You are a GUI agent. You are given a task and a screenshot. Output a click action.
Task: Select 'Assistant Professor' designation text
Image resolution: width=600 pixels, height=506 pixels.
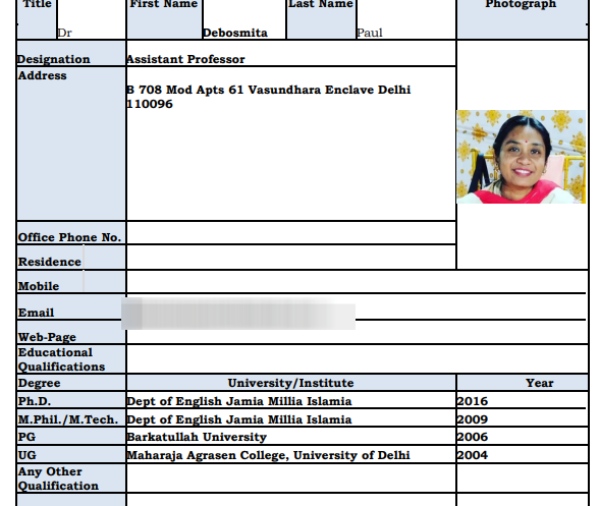pyautogui.click(x=186, y=59)
